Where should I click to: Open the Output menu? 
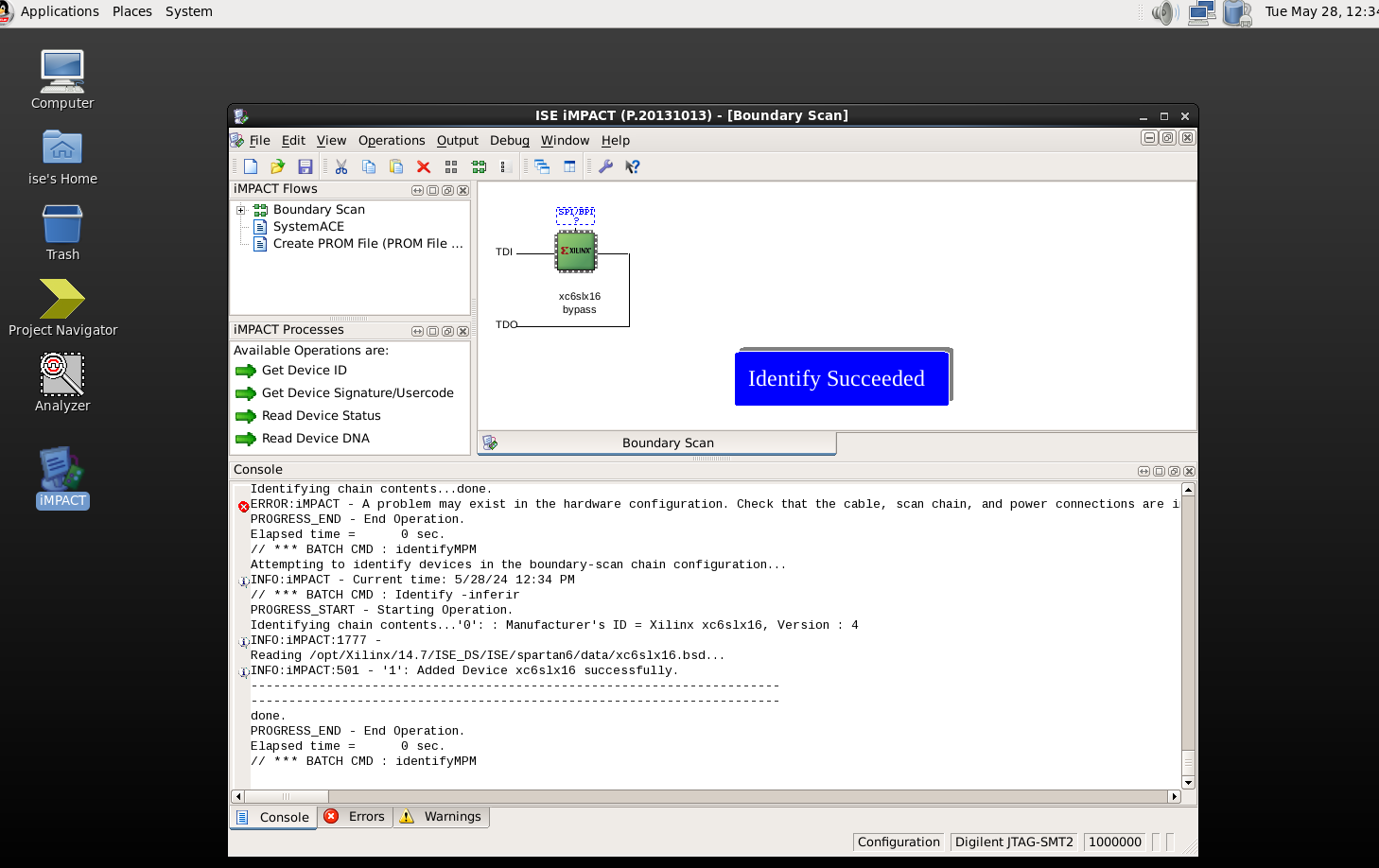tap(458, 141)
